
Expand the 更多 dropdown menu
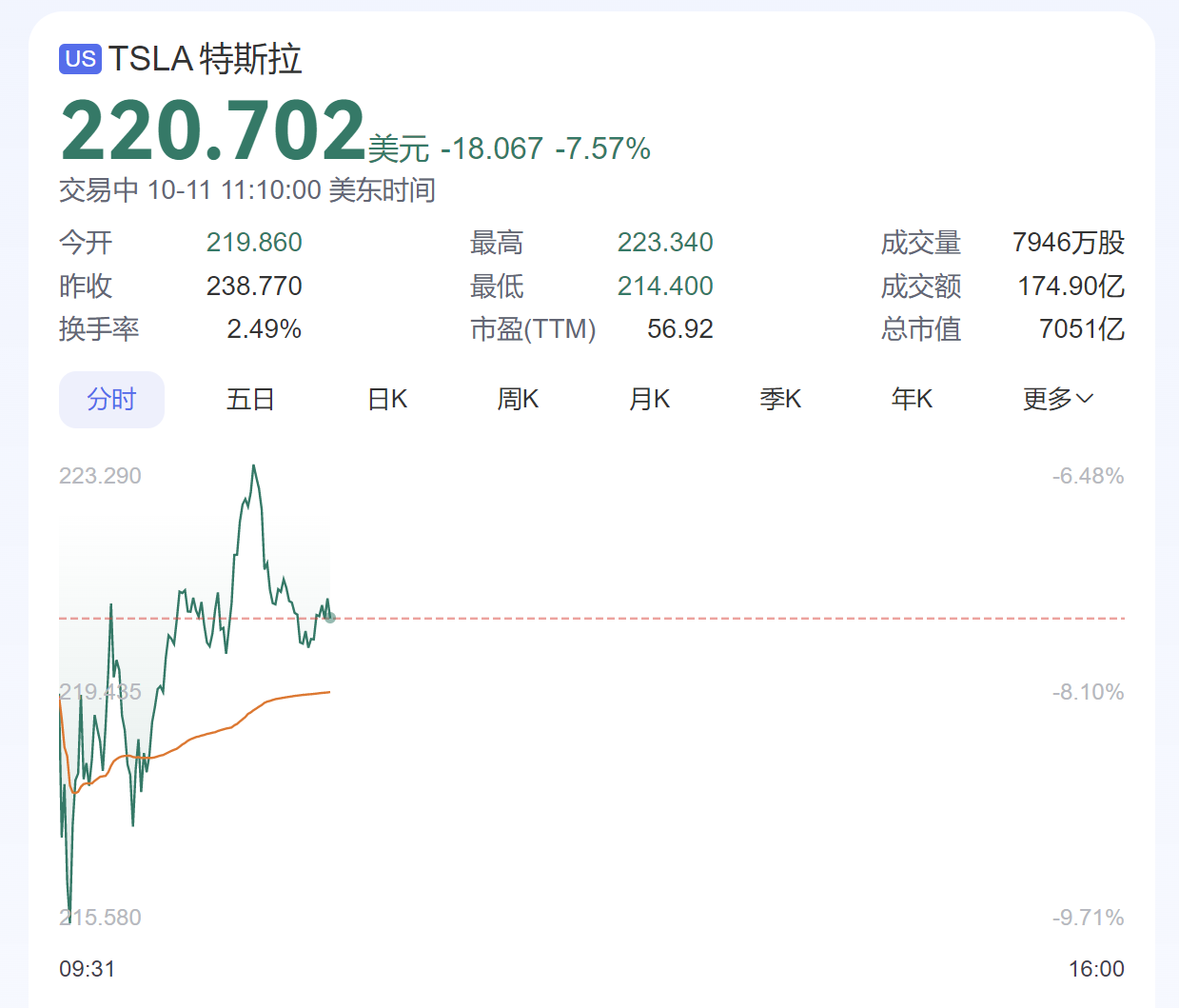point(1057,400)
